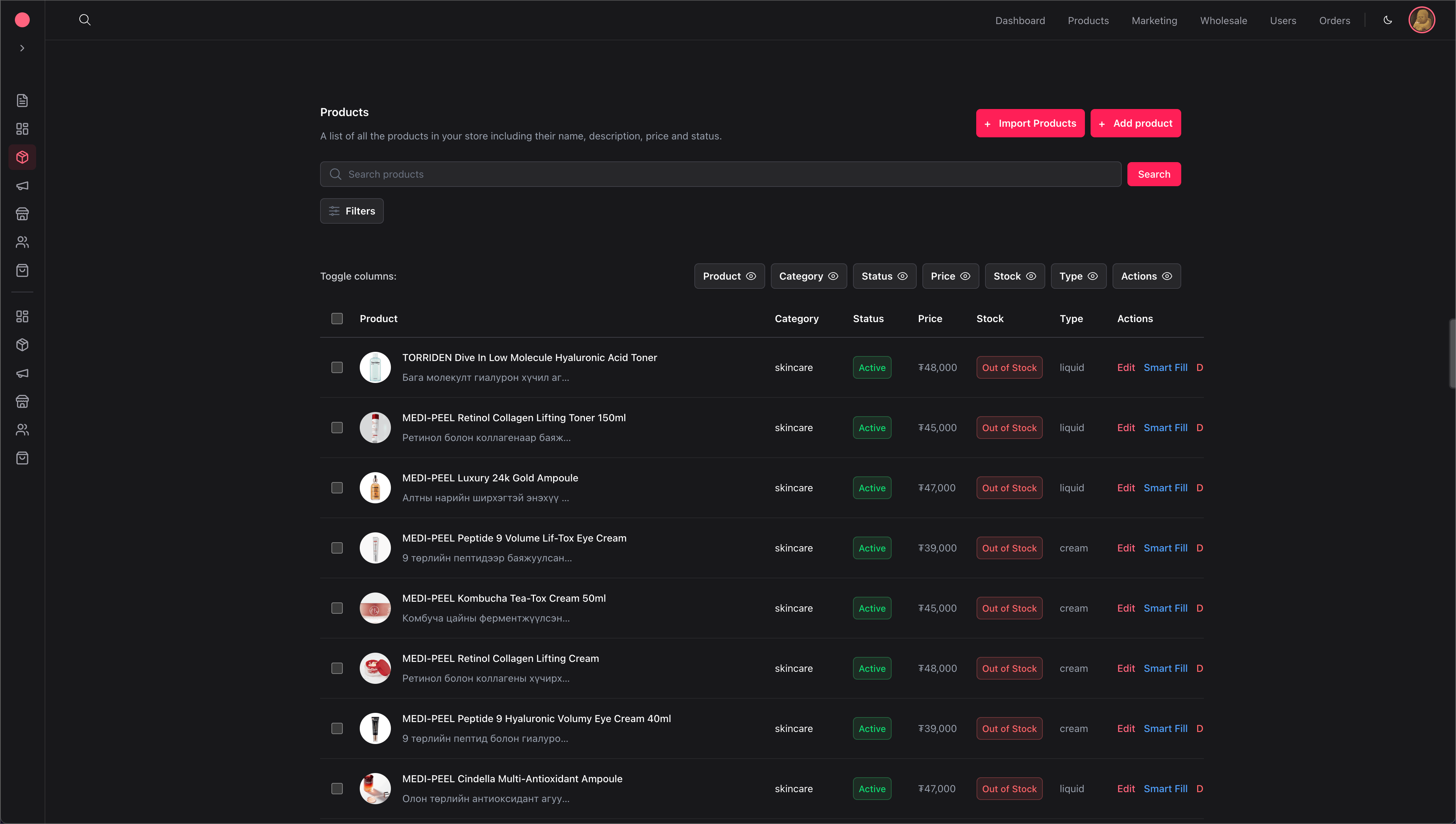Click the Luxury 24k Gold Ampoule thumbnail
The height and width of the screenshot is (824, 1456).
[x=375, y=488]
